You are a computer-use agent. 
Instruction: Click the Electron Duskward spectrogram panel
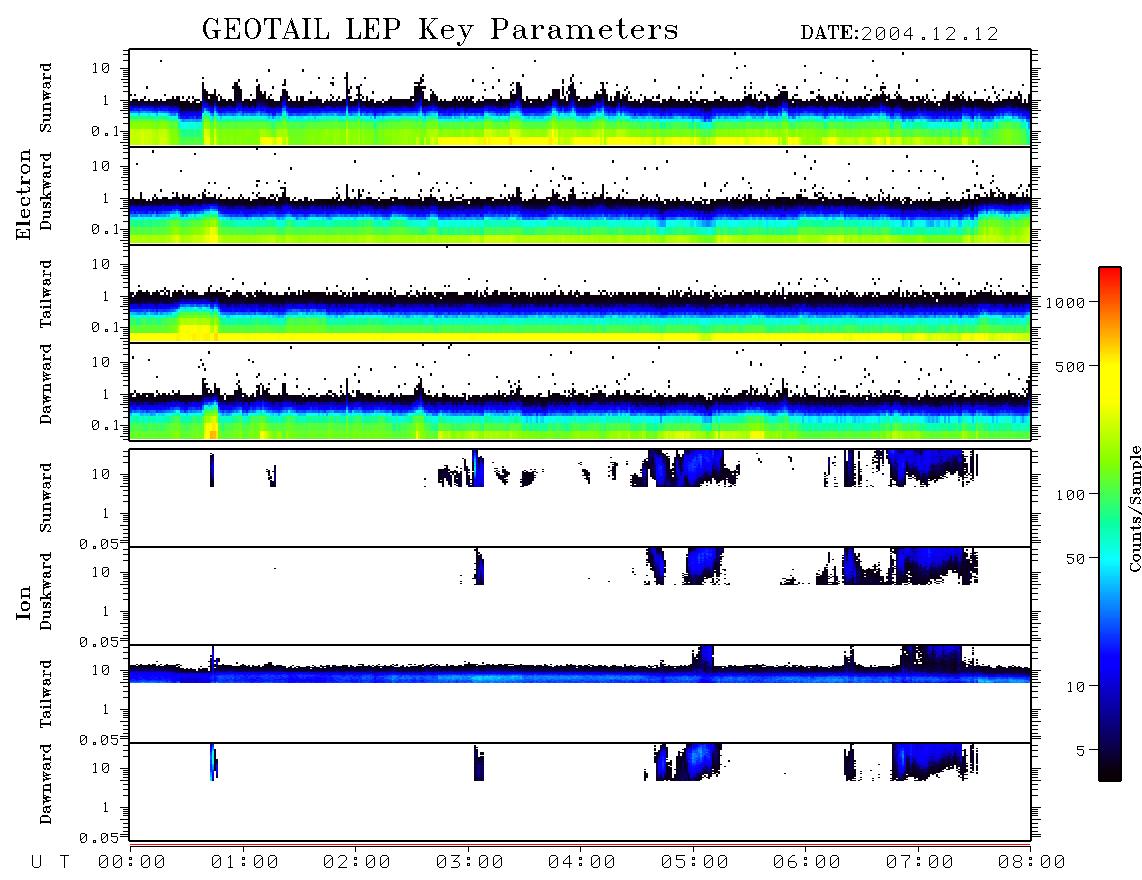[x=580, y=195]
